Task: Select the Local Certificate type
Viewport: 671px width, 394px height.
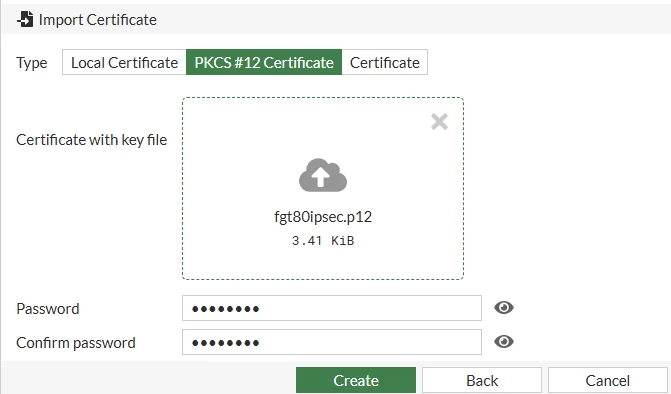Action: (124, 62)
